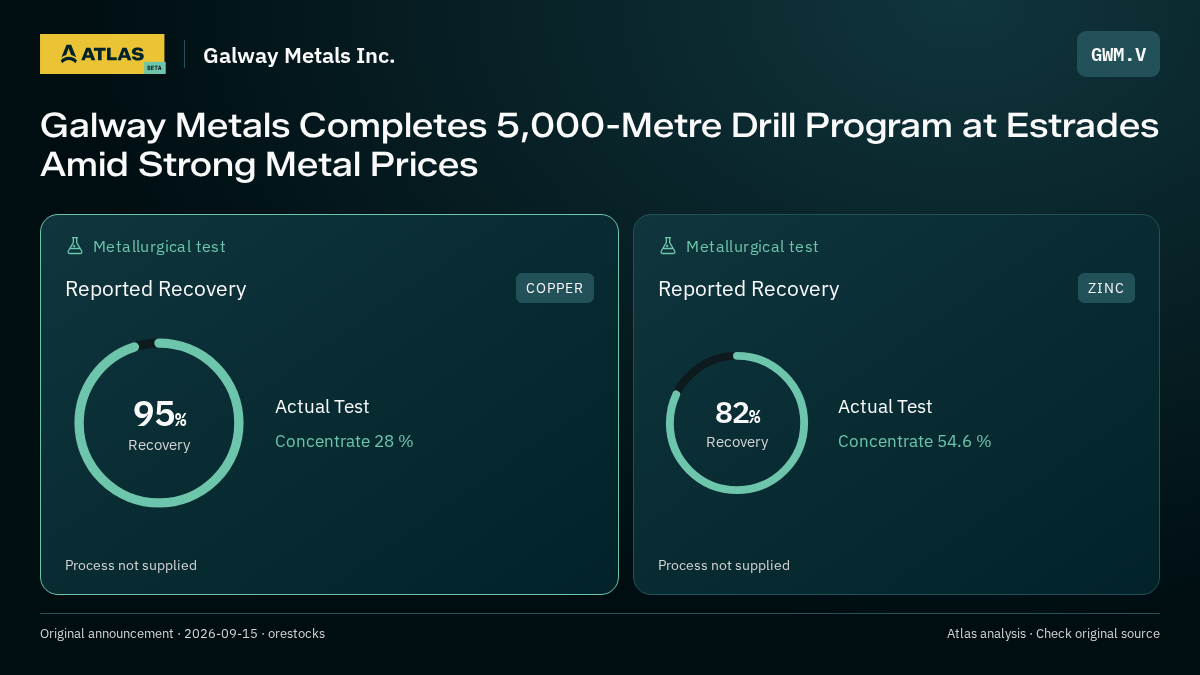Click 'Actual Test' text beside the 95% ring
Screen dimensions: 1200x675
[322, 407]
